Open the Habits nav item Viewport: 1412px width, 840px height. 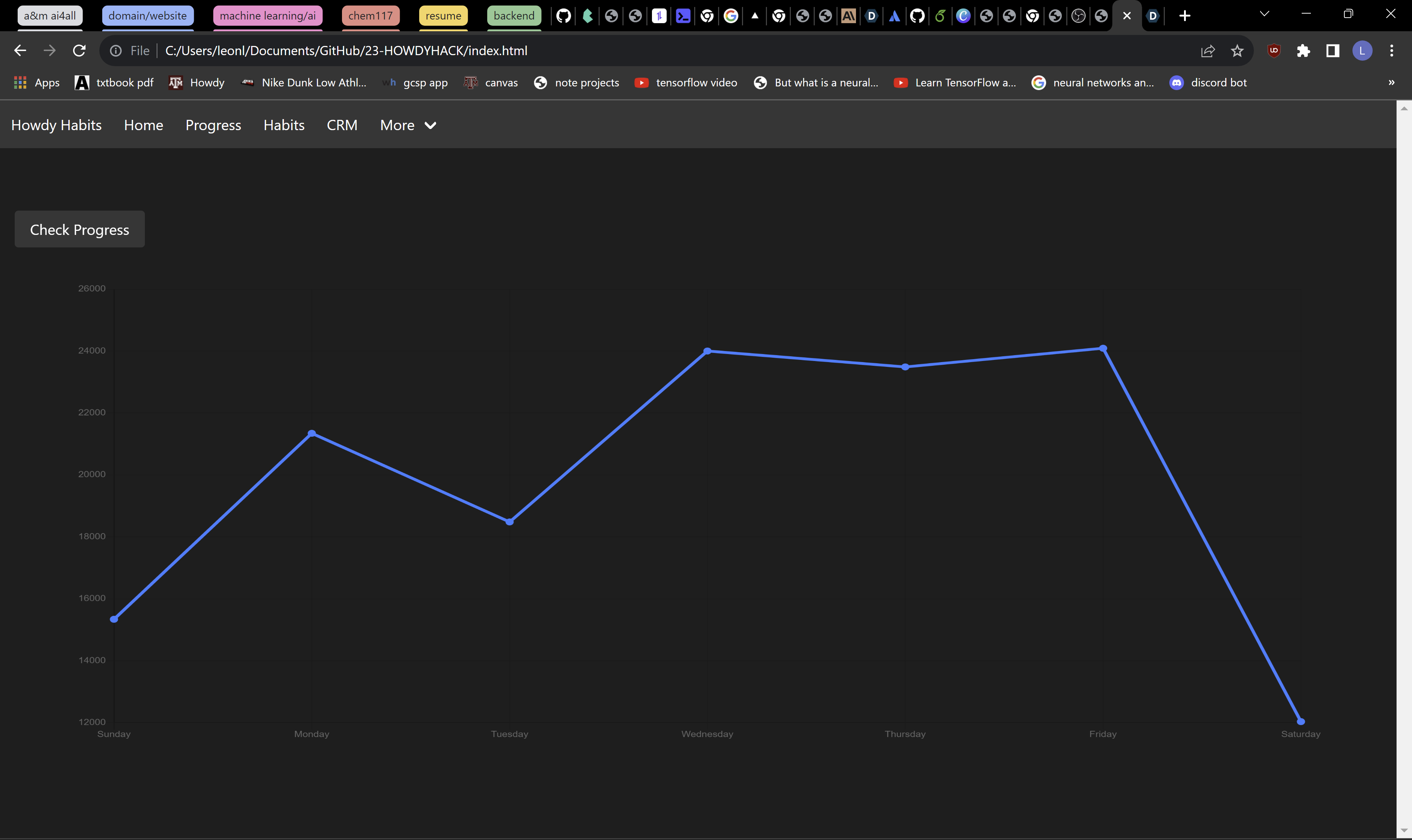click(284, 125)
